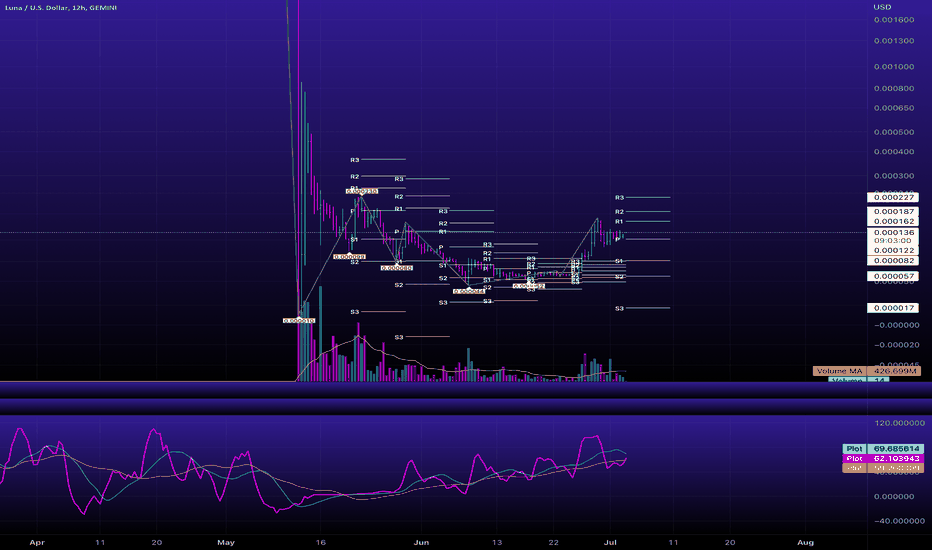Click the 426.699M volume MA value
The height and width of the screenshot is (550, 932).
tap(894, 371)
